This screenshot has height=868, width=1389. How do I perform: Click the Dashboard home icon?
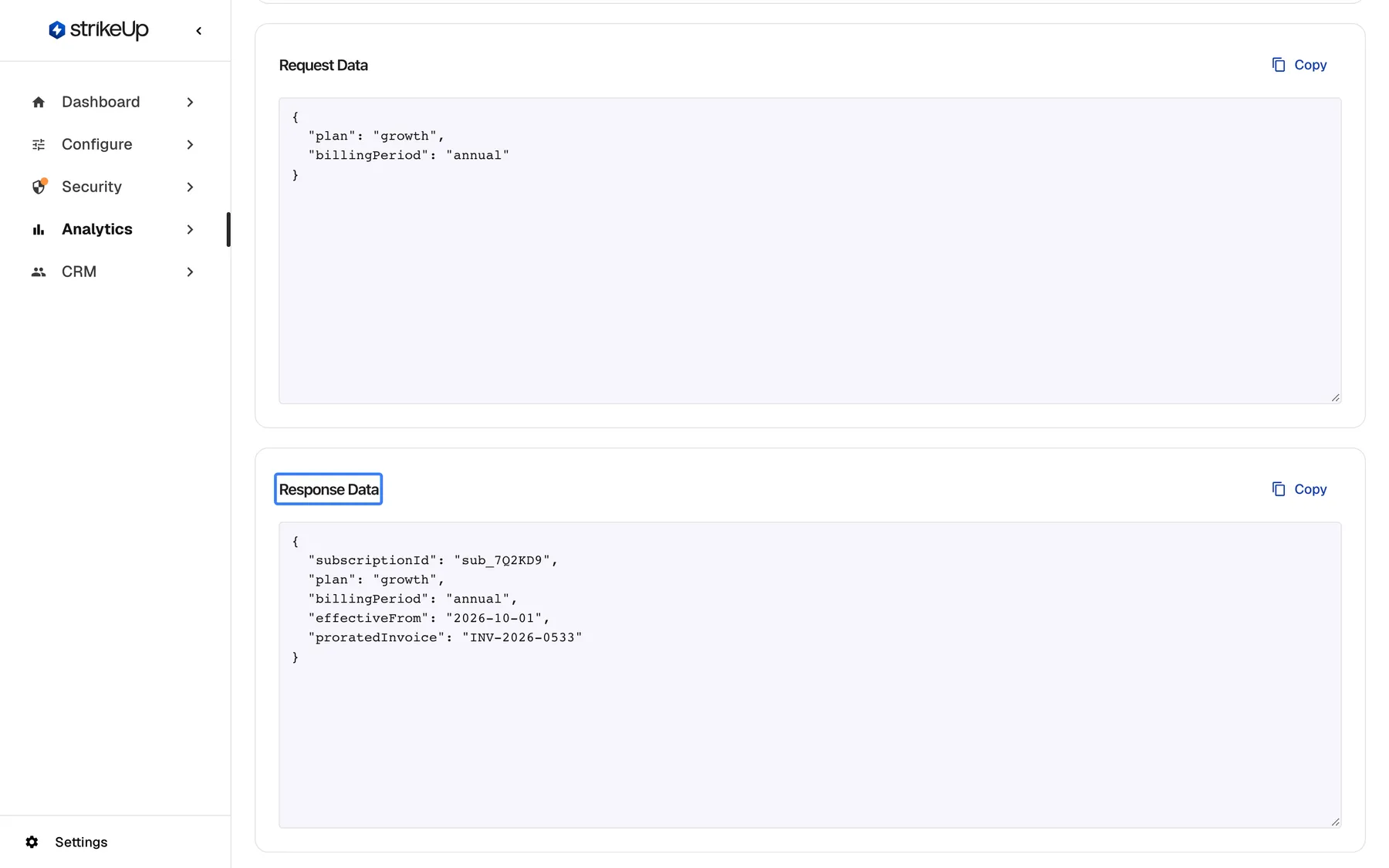pos(39,102)
